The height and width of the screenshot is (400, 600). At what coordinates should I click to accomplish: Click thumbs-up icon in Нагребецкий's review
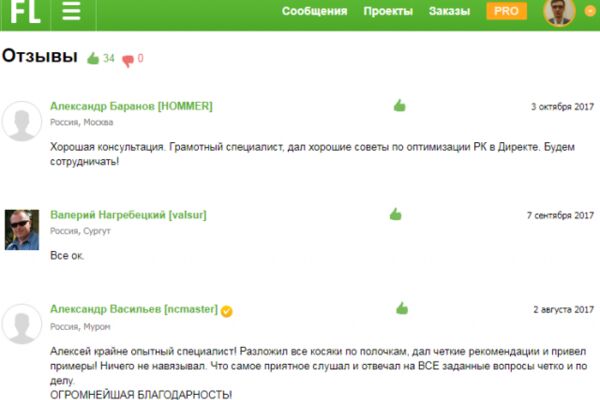coord(396,214)
